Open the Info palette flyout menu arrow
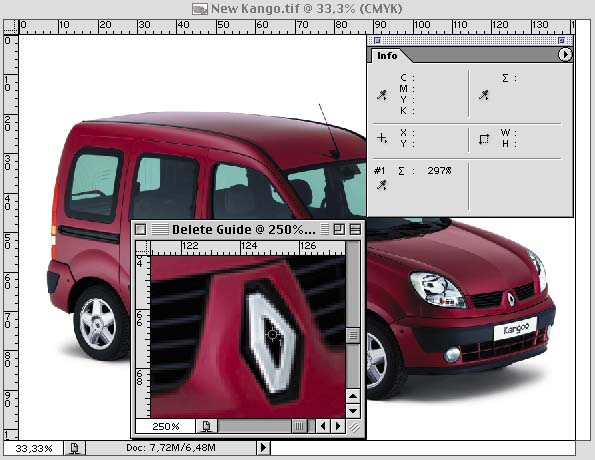 click(565, 55)
